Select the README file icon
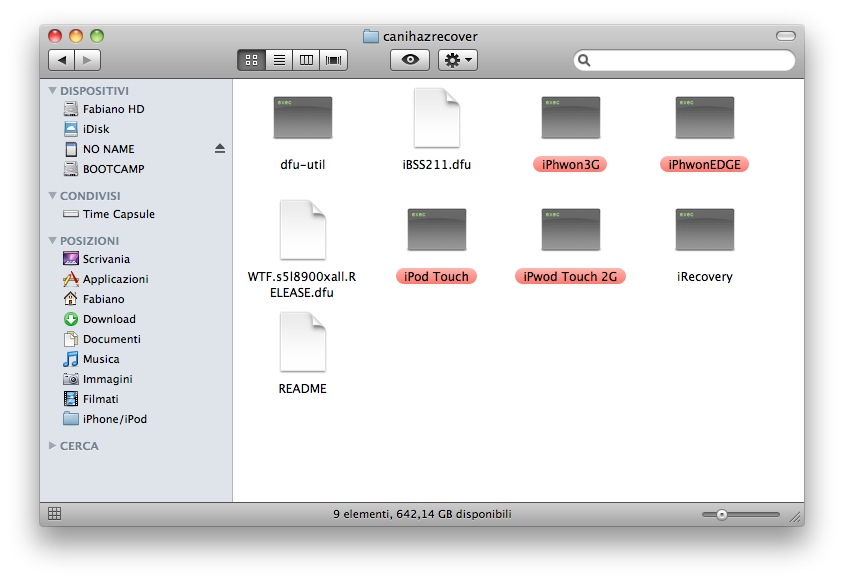 pos(303,342)
